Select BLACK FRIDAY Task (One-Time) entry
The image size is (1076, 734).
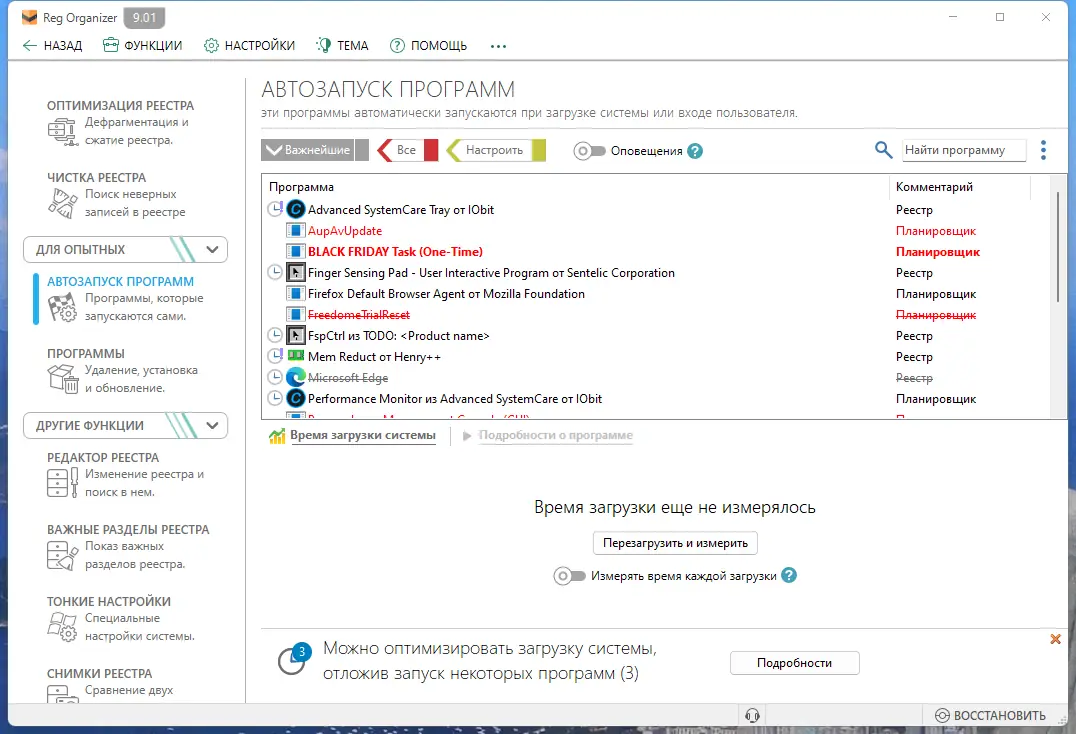[x=395, y=252]
